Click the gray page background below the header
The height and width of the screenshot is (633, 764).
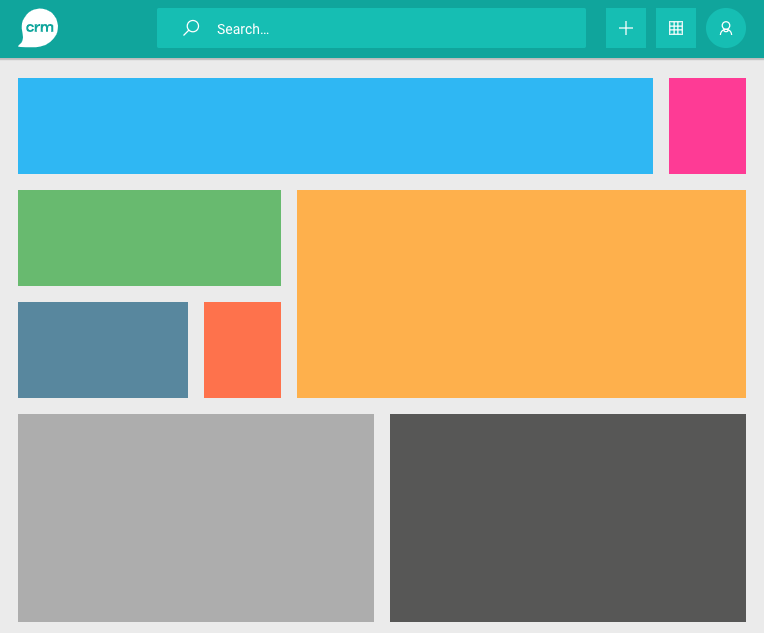[382, 68]
